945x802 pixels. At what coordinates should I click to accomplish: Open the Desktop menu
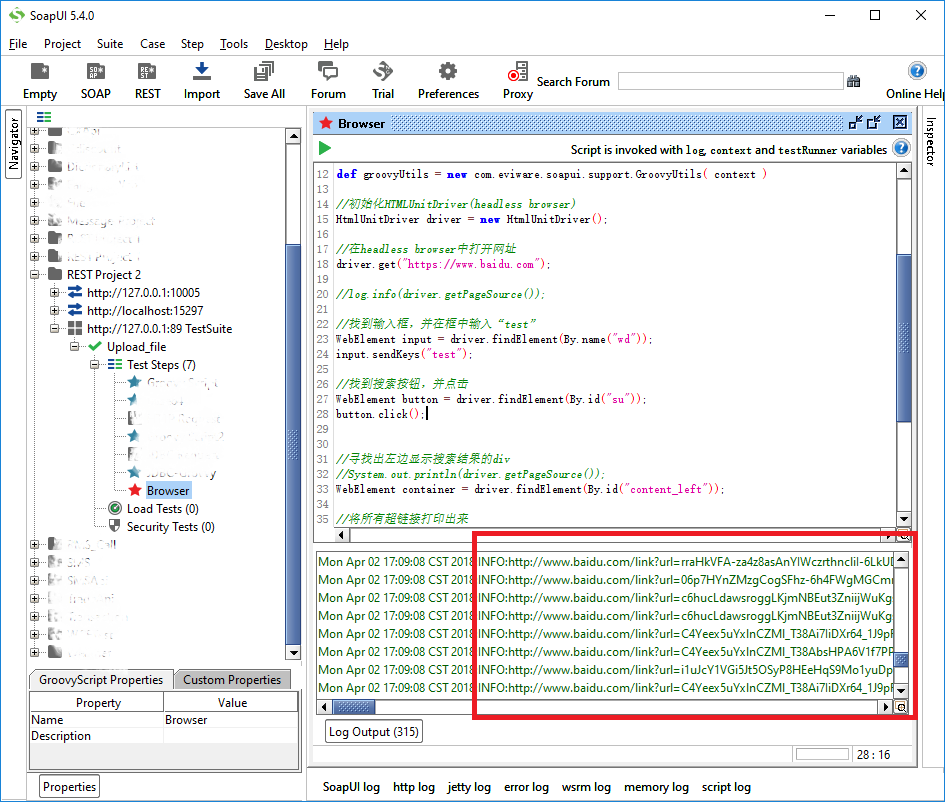pyautogui.click(x=286, y=44)
